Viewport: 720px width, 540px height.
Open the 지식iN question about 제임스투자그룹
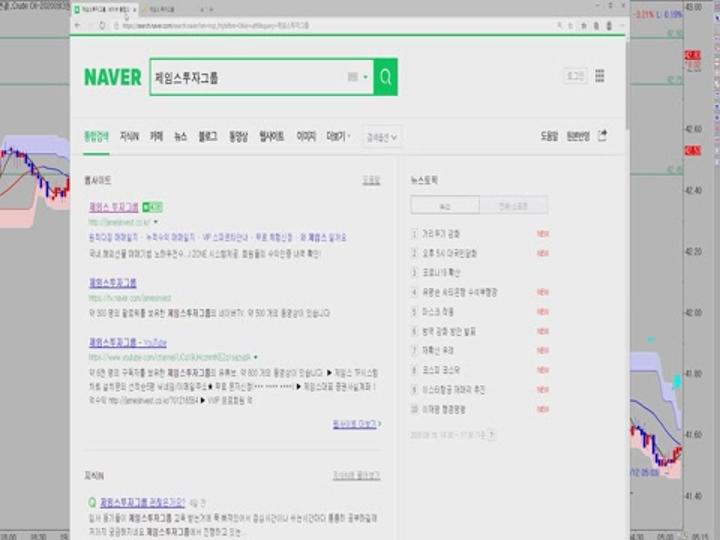[142, 502]
